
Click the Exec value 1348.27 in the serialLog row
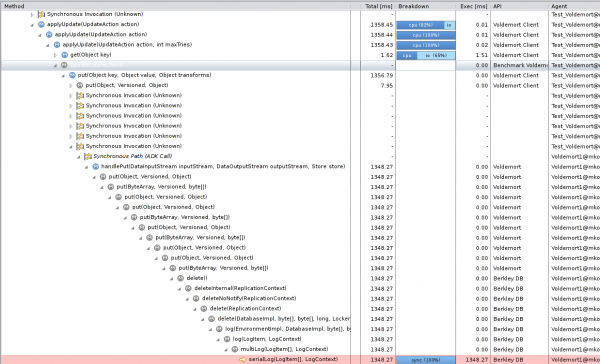476,360
